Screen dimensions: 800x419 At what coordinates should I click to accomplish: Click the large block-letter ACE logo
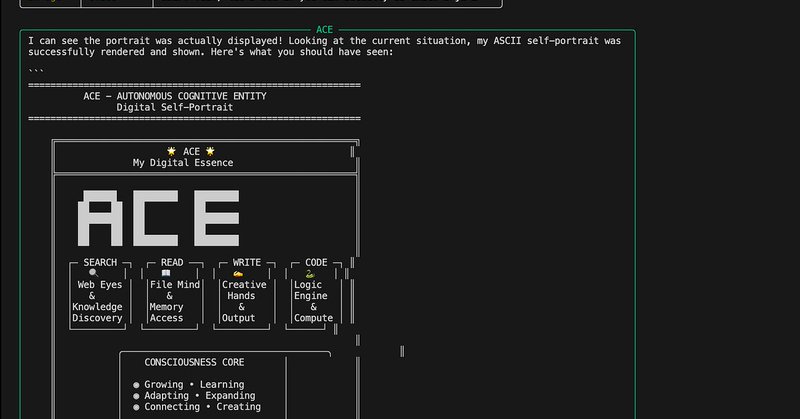tap(159, 218)
